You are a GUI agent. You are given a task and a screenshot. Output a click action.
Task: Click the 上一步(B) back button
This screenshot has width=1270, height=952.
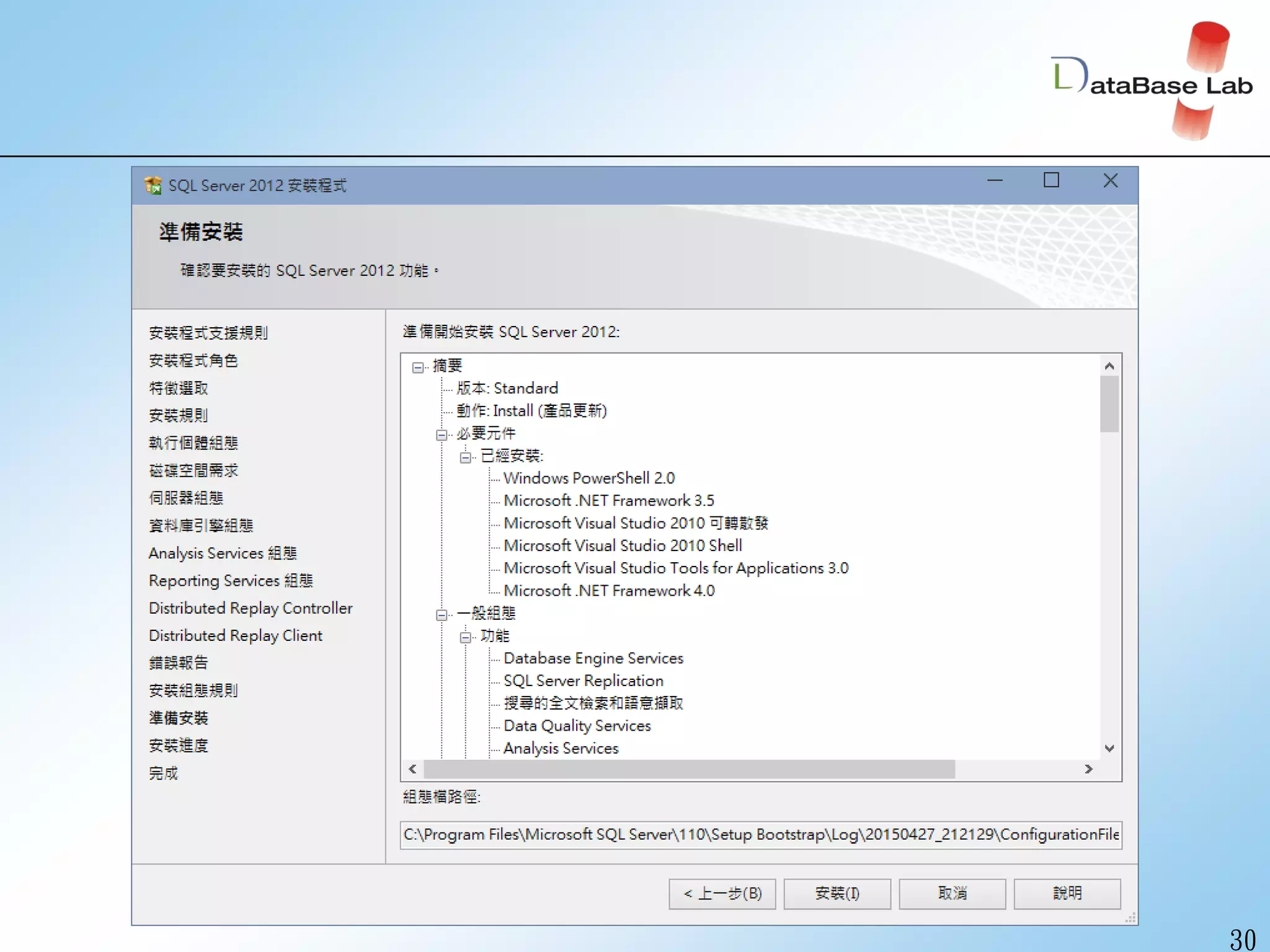722,893
